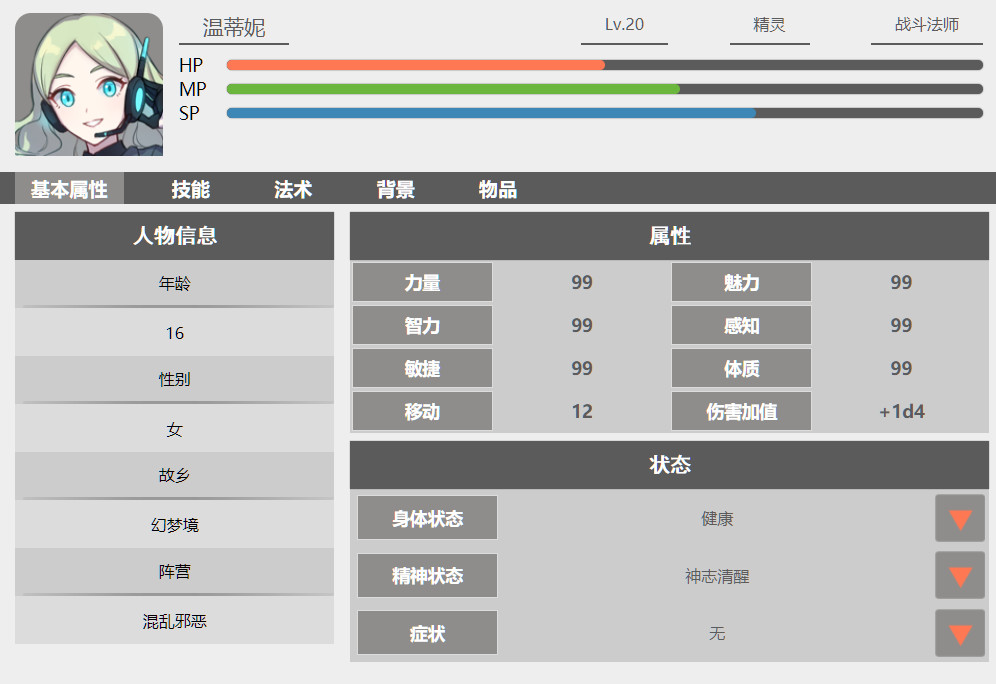Viewport: 996px width, 684px height.
Task: Click the character portrait of 温蒂妮
Action: [89, 85]
